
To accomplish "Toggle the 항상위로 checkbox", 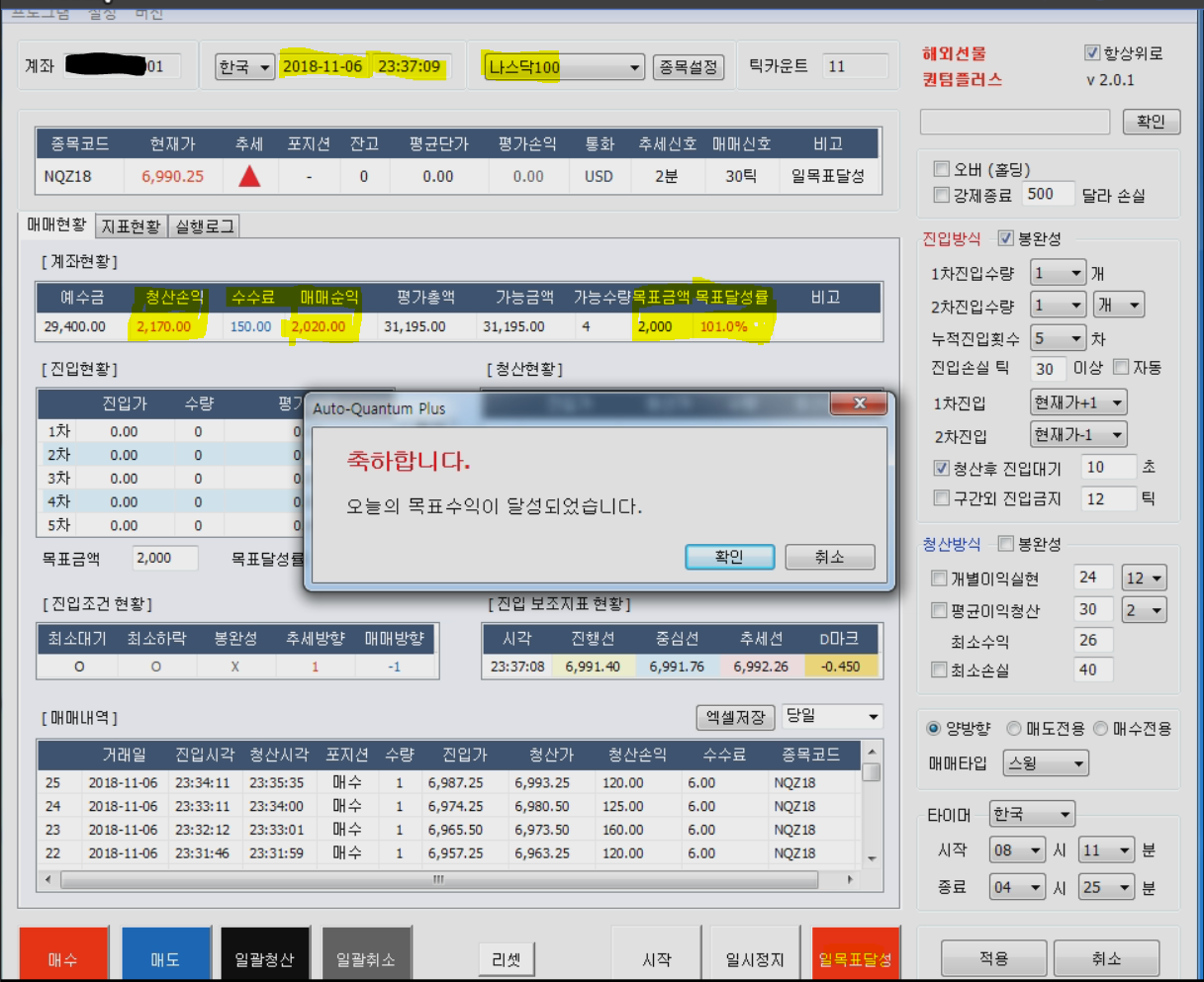I will [1092, 53].
